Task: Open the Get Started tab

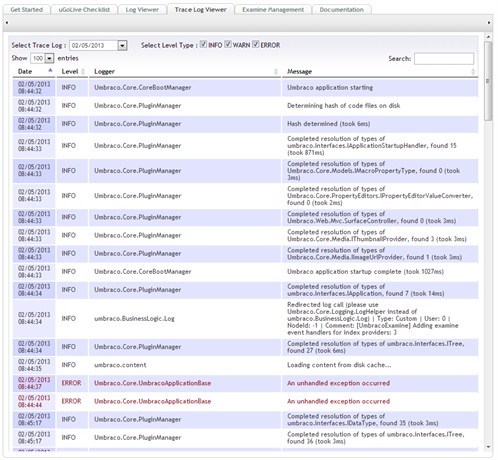Action: (x=27, y=10)
